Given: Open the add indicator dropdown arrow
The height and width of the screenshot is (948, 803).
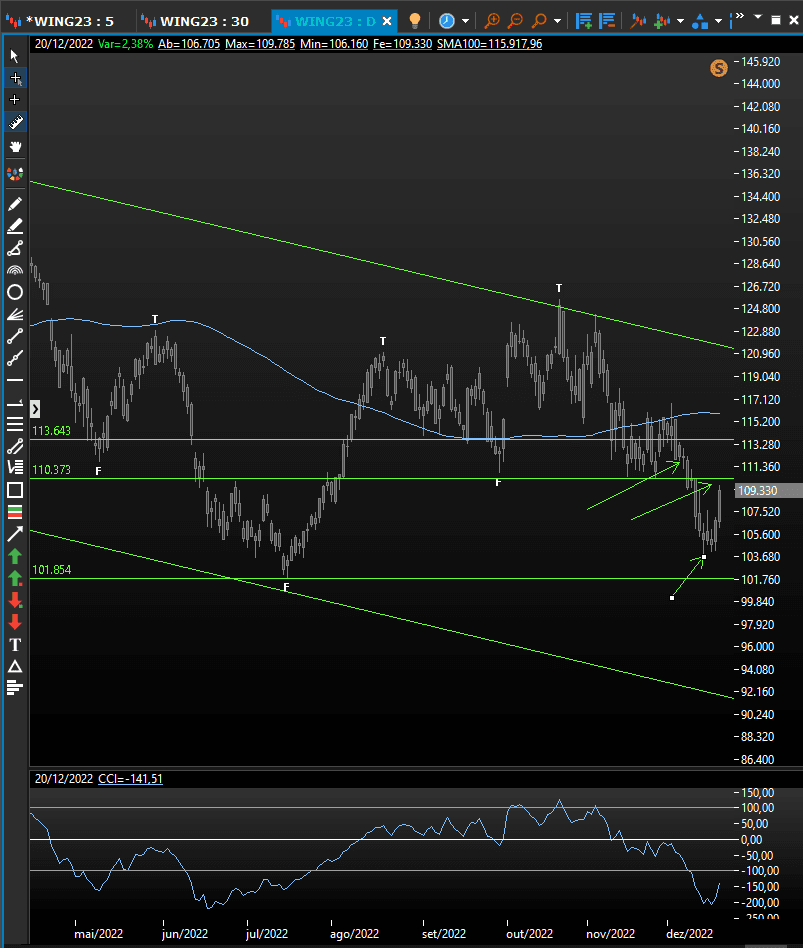Looking at the screenshot, I should (680, 21).
